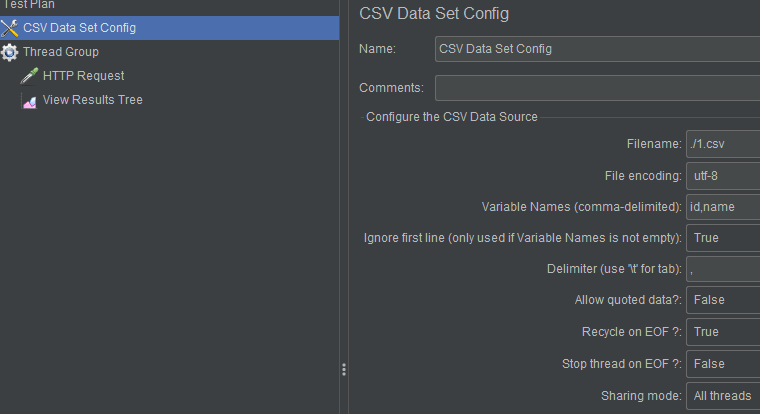Select the Test Plan tree node
Screen dimensions: 760x414
coord(29,5)
